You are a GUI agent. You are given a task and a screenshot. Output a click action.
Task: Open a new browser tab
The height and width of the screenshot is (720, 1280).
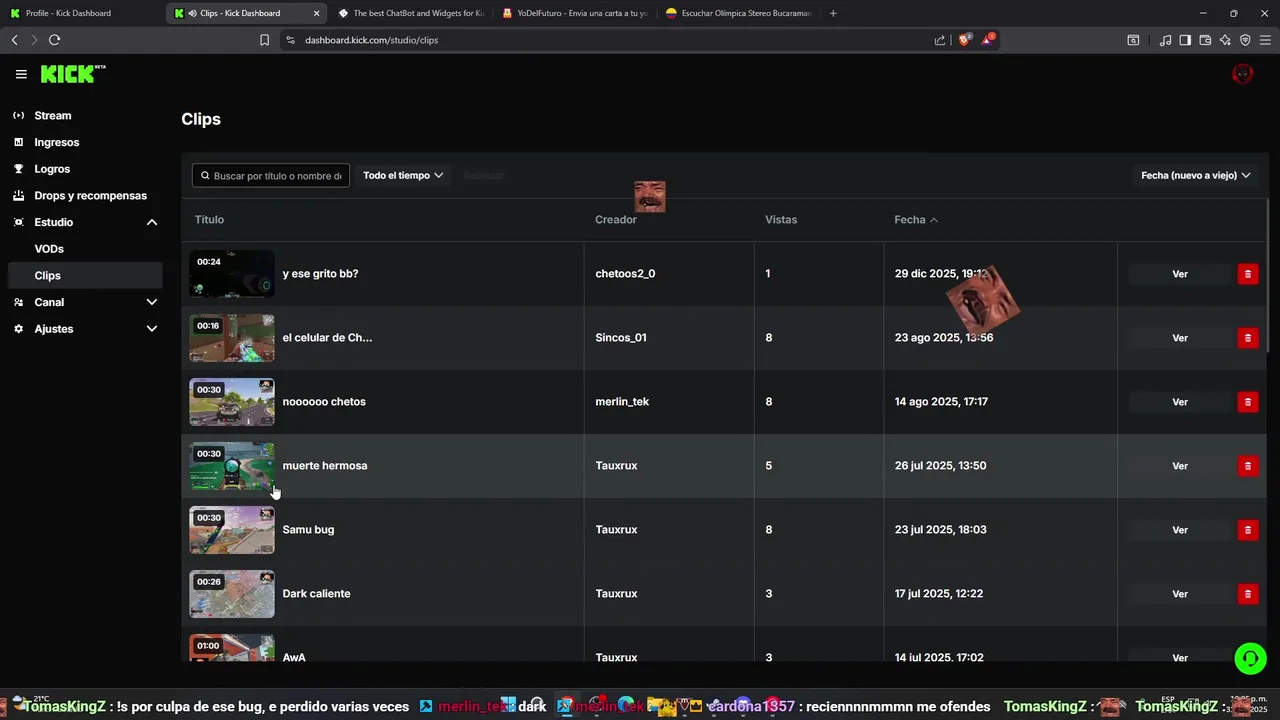point(833,13)
